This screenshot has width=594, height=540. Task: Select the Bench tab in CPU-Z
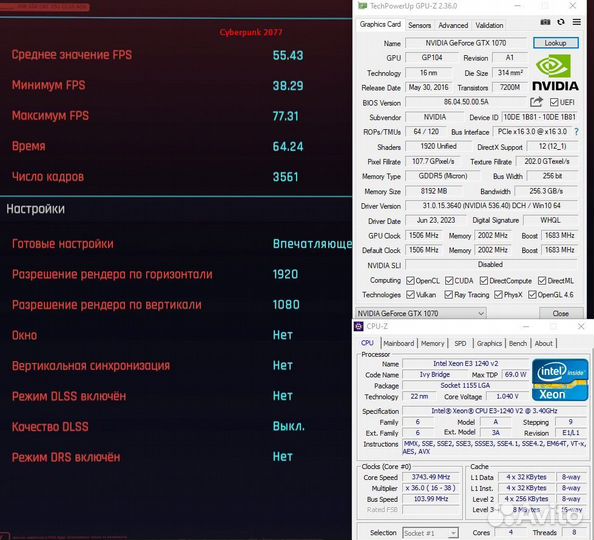pos(517,343)
